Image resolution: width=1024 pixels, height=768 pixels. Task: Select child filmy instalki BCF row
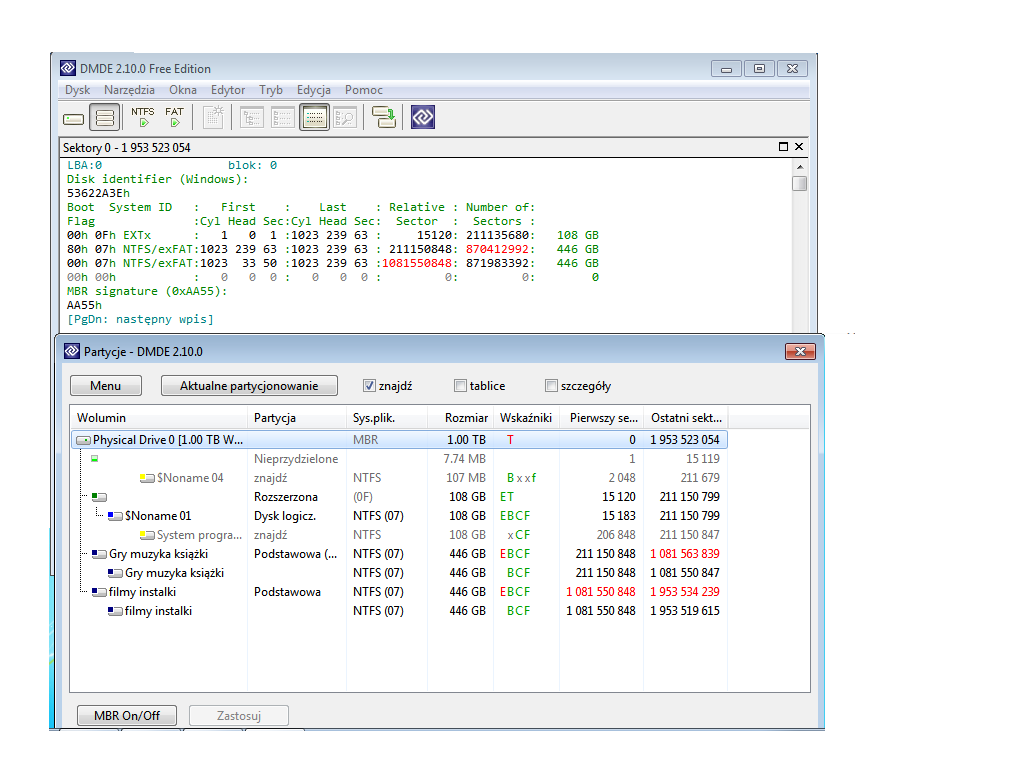pos(399,611)
